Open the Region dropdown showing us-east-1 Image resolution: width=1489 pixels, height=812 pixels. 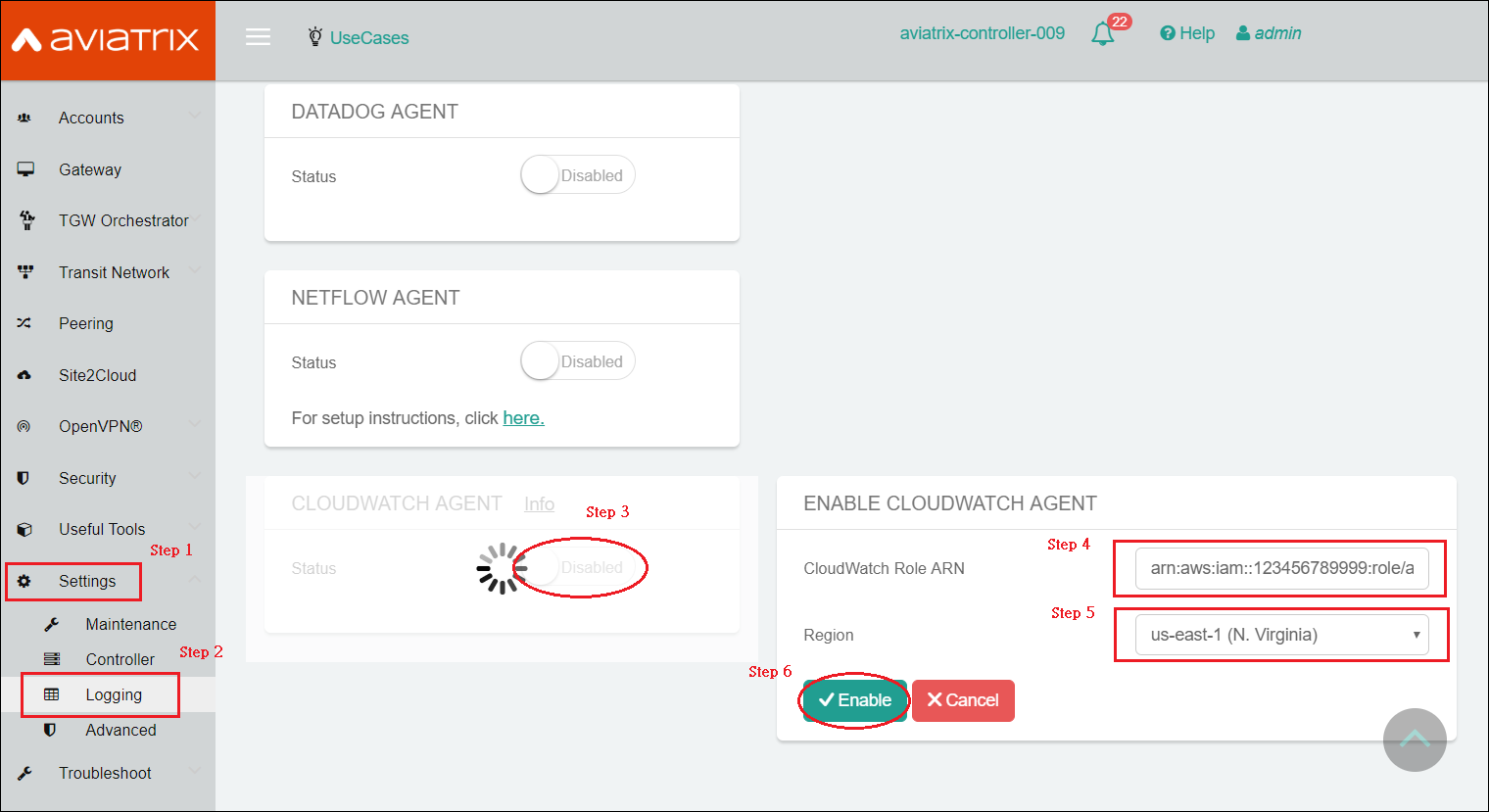coord(1280,635)
